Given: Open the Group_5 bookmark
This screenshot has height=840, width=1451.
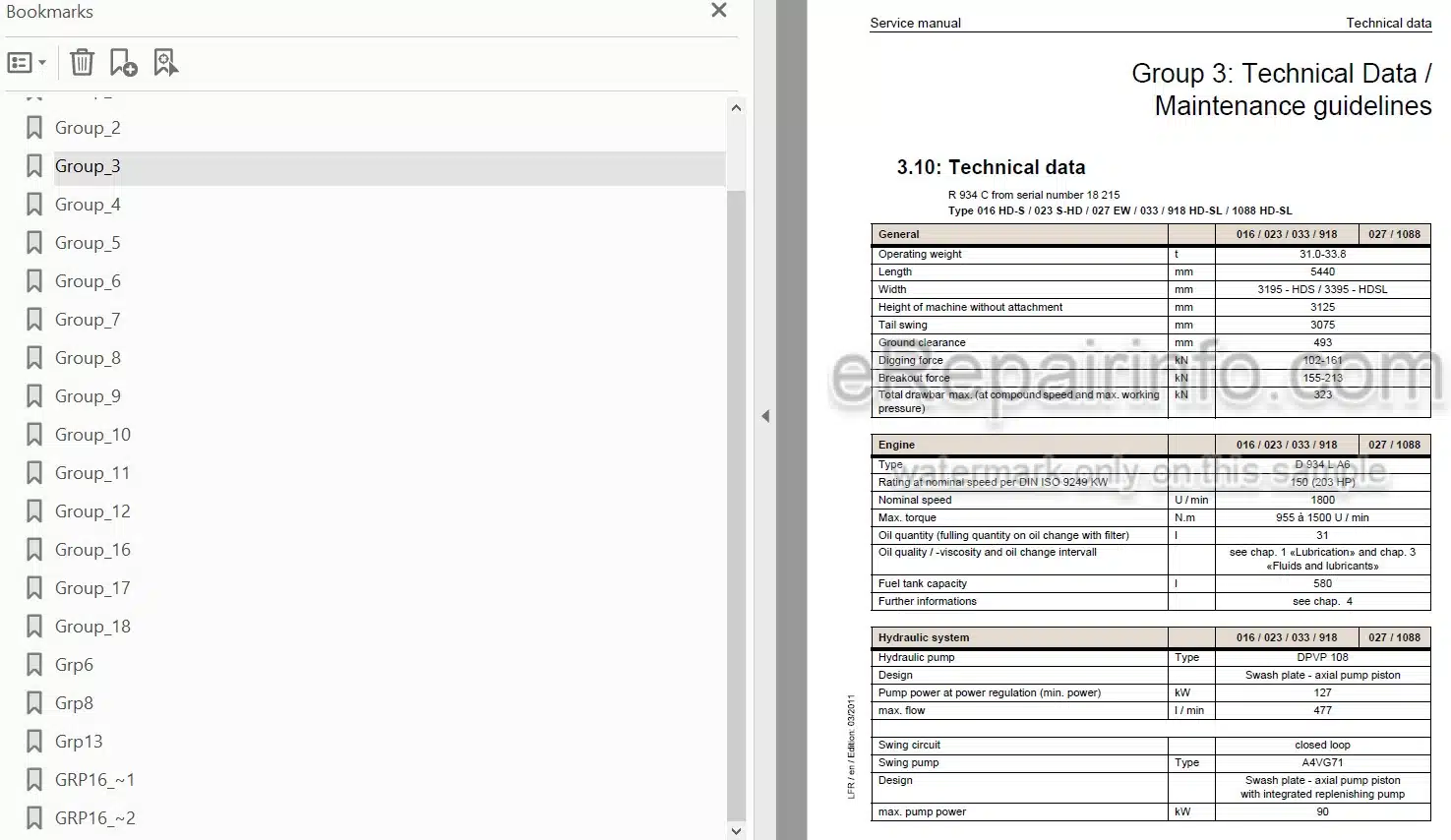Looking at the screenshot, I should pos(88,243).
